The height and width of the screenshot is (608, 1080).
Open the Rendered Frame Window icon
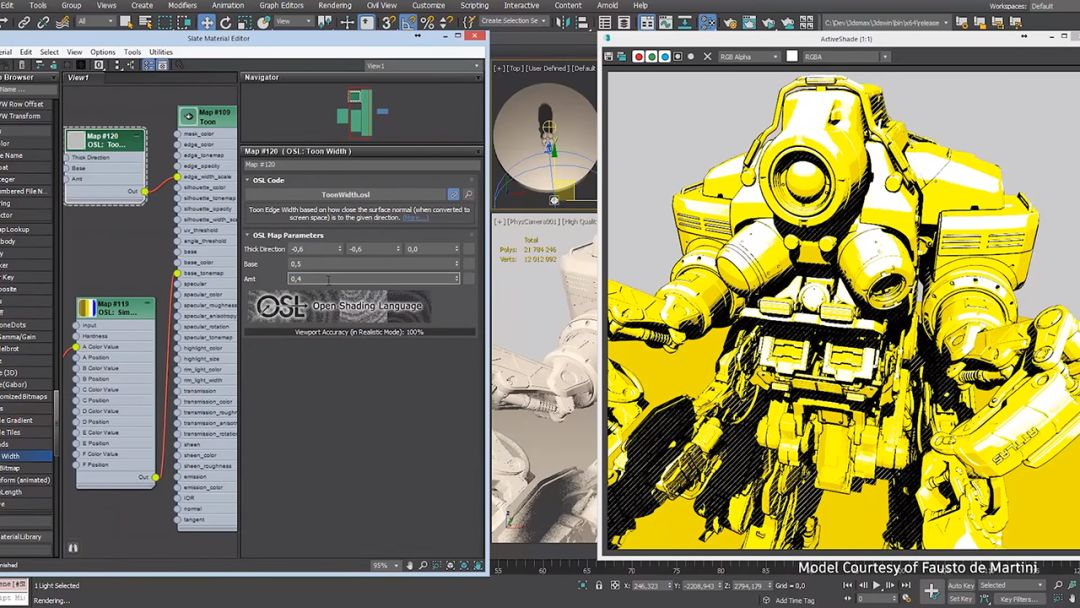pyautogui.click(x=749, y=23)
